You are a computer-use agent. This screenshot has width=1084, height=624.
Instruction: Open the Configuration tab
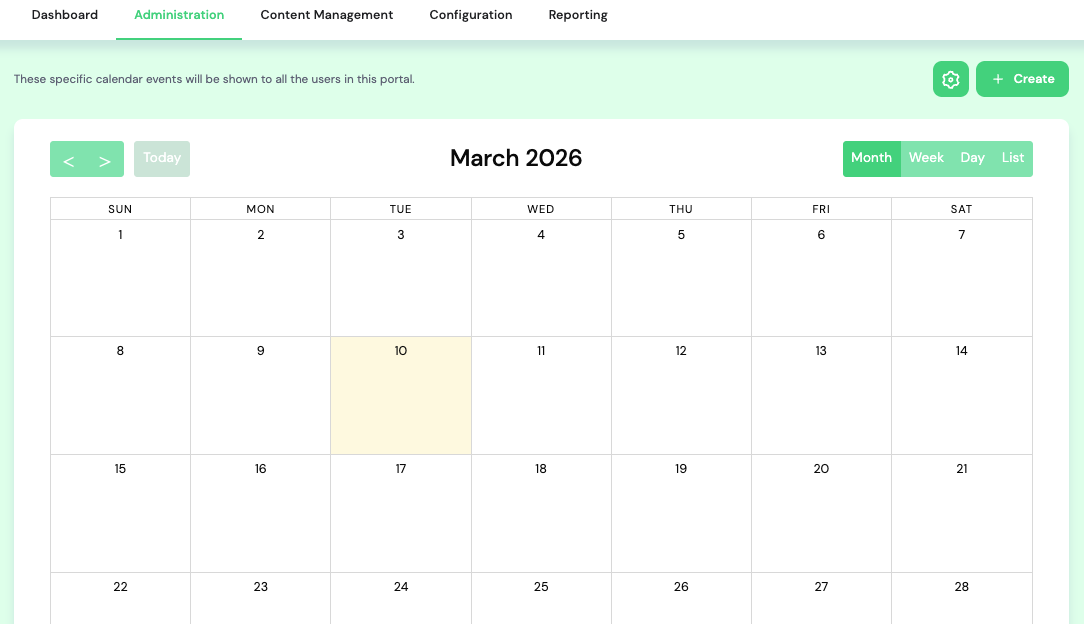pos(471,15)
